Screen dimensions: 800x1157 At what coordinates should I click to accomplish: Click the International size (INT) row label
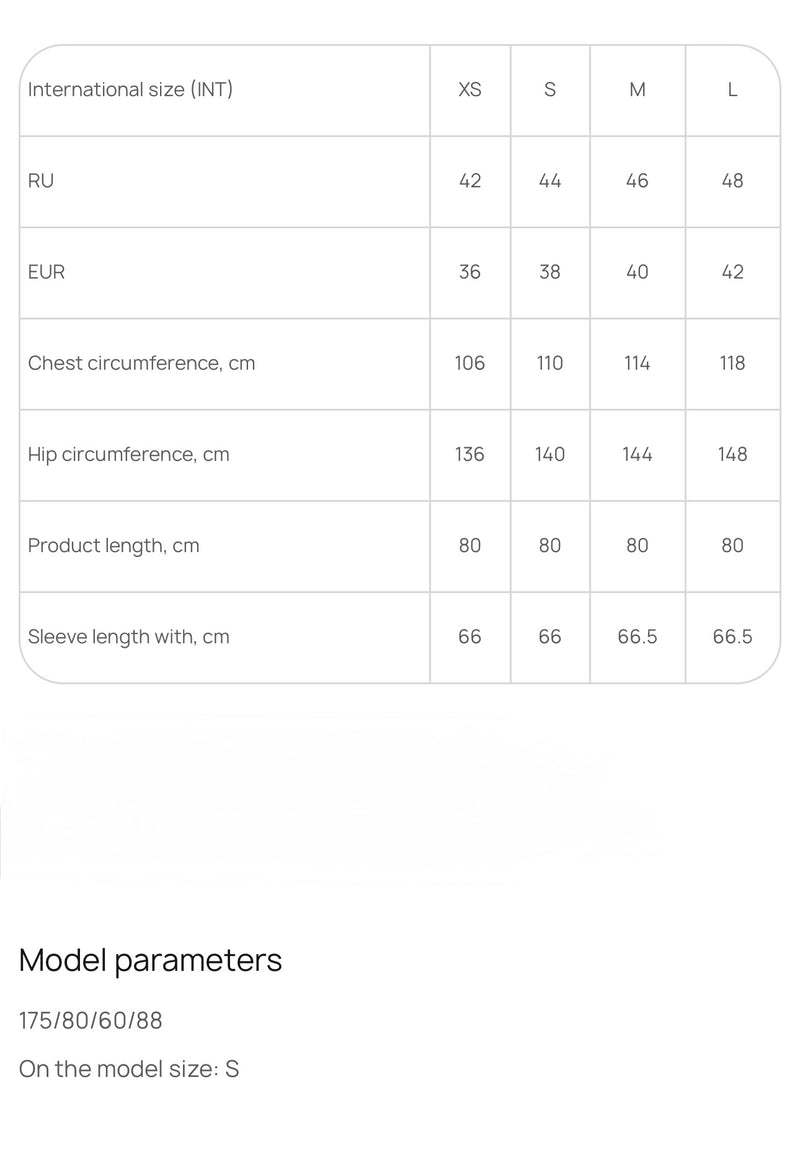click(130, 90)
